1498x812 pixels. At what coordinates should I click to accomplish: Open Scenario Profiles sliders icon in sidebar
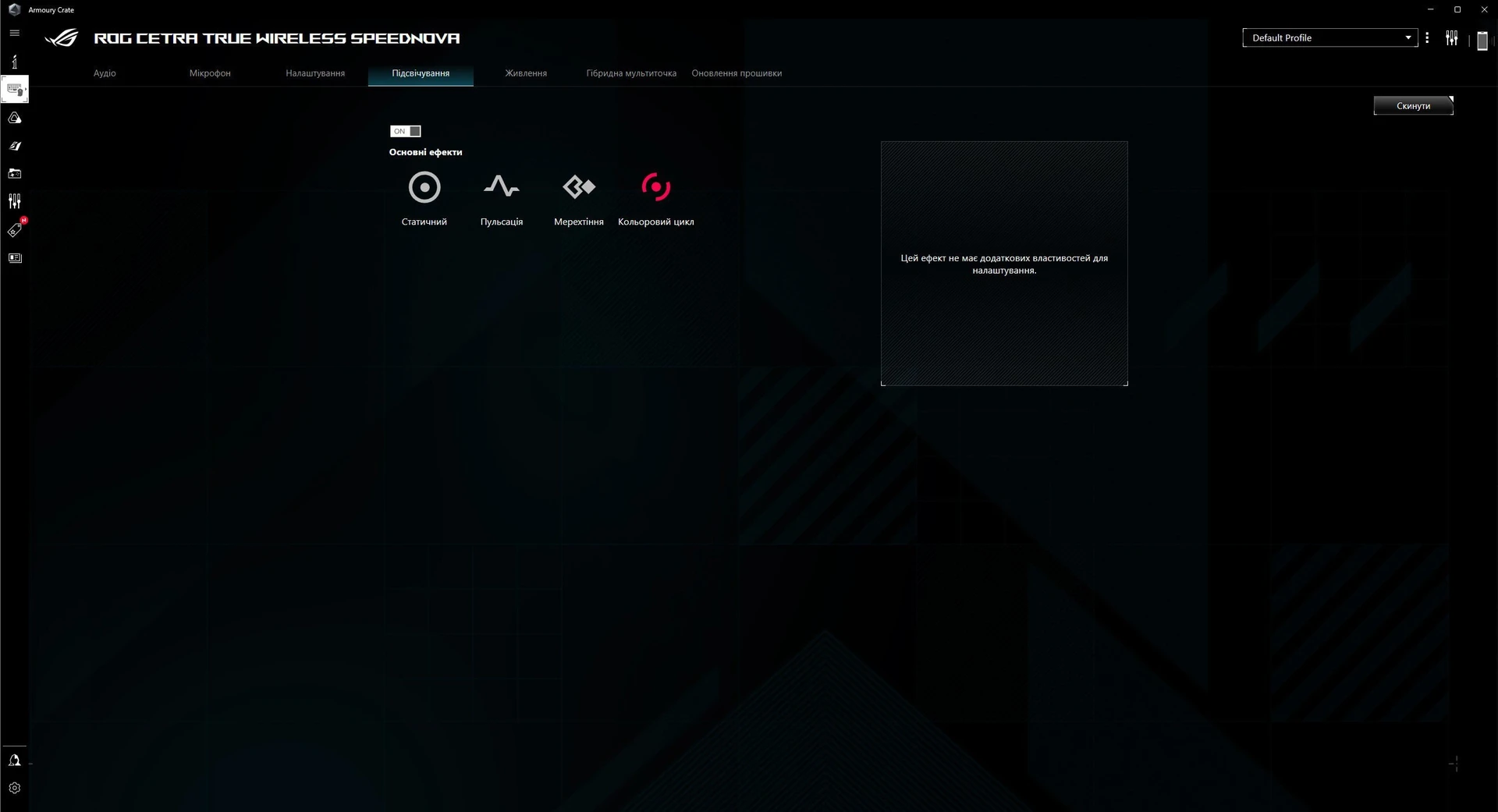14,201
